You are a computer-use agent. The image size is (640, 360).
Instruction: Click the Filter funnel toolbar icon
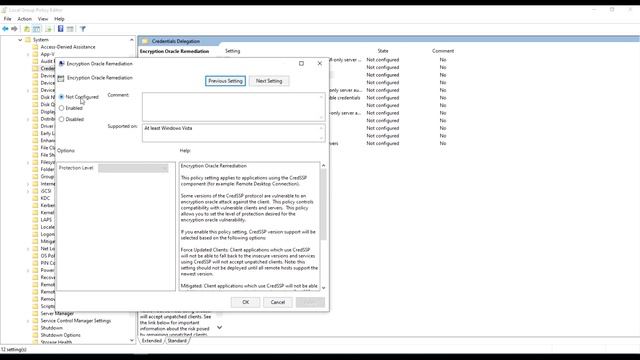coord(83,29)
